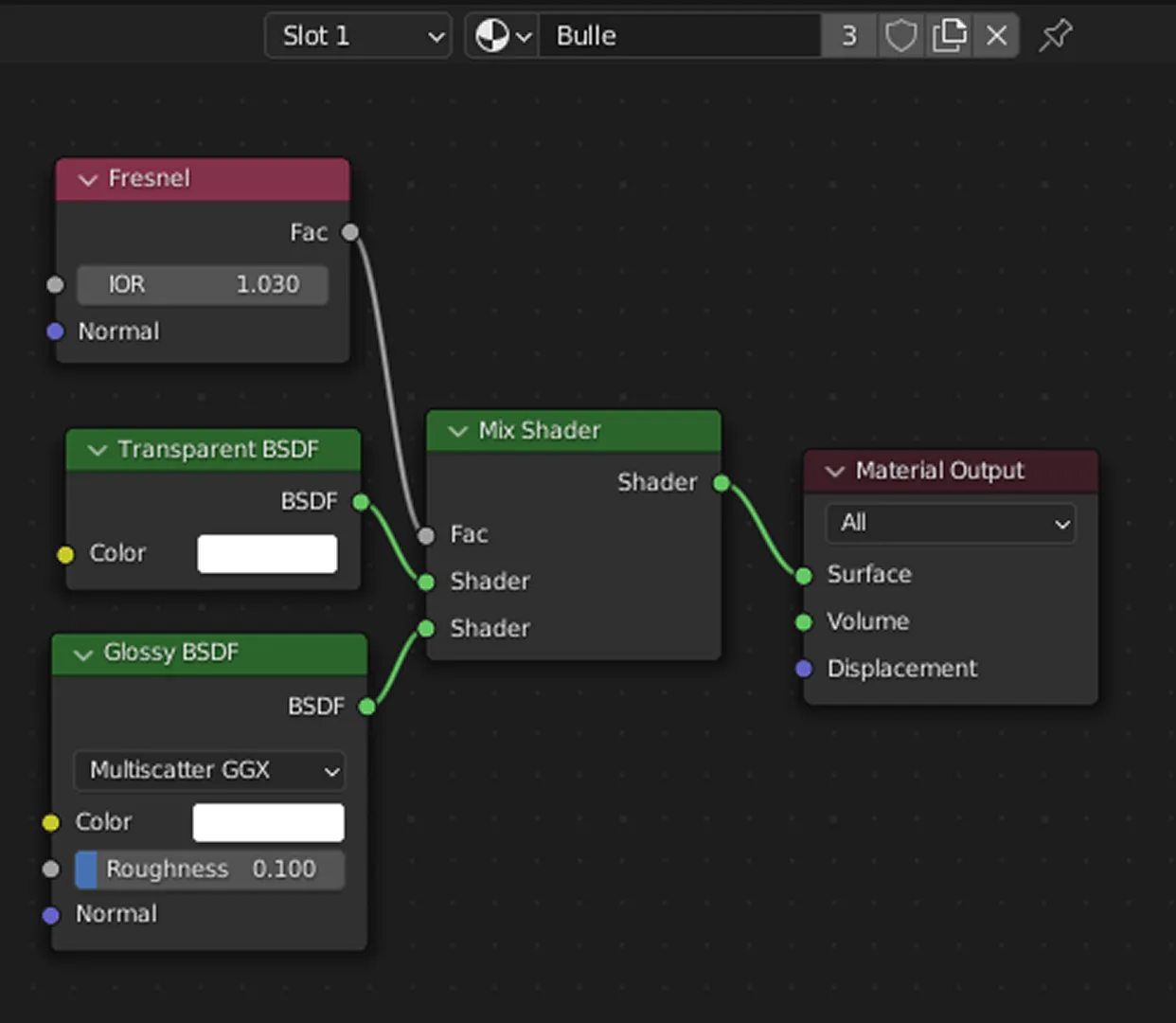Unlink the Bulle material with the X button

pyautogui.click(x=995, y=35)
